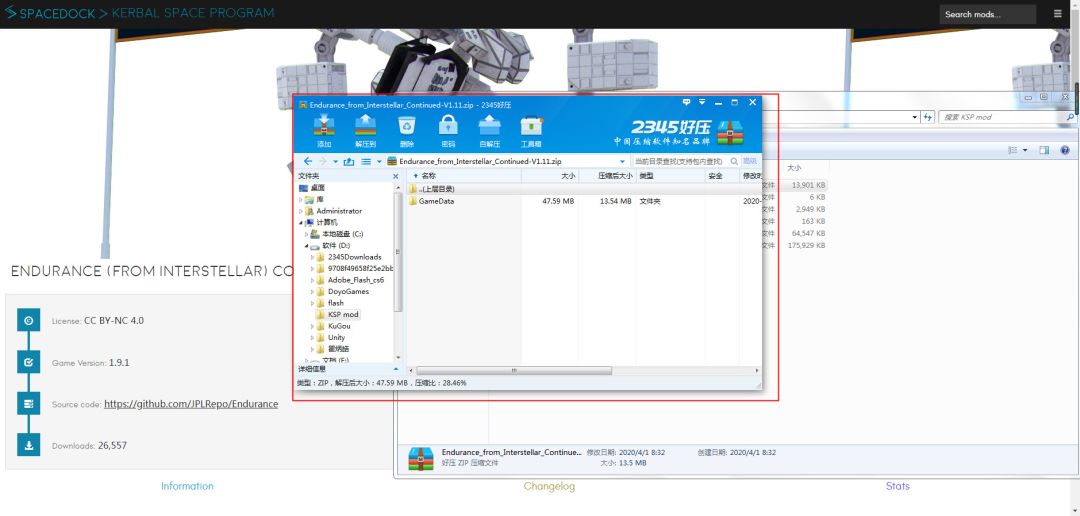The width and height of the screenshot is (1080, 516).
Task: Collapse the 详细信息 details panel arrow
Action: click(396, 369)
